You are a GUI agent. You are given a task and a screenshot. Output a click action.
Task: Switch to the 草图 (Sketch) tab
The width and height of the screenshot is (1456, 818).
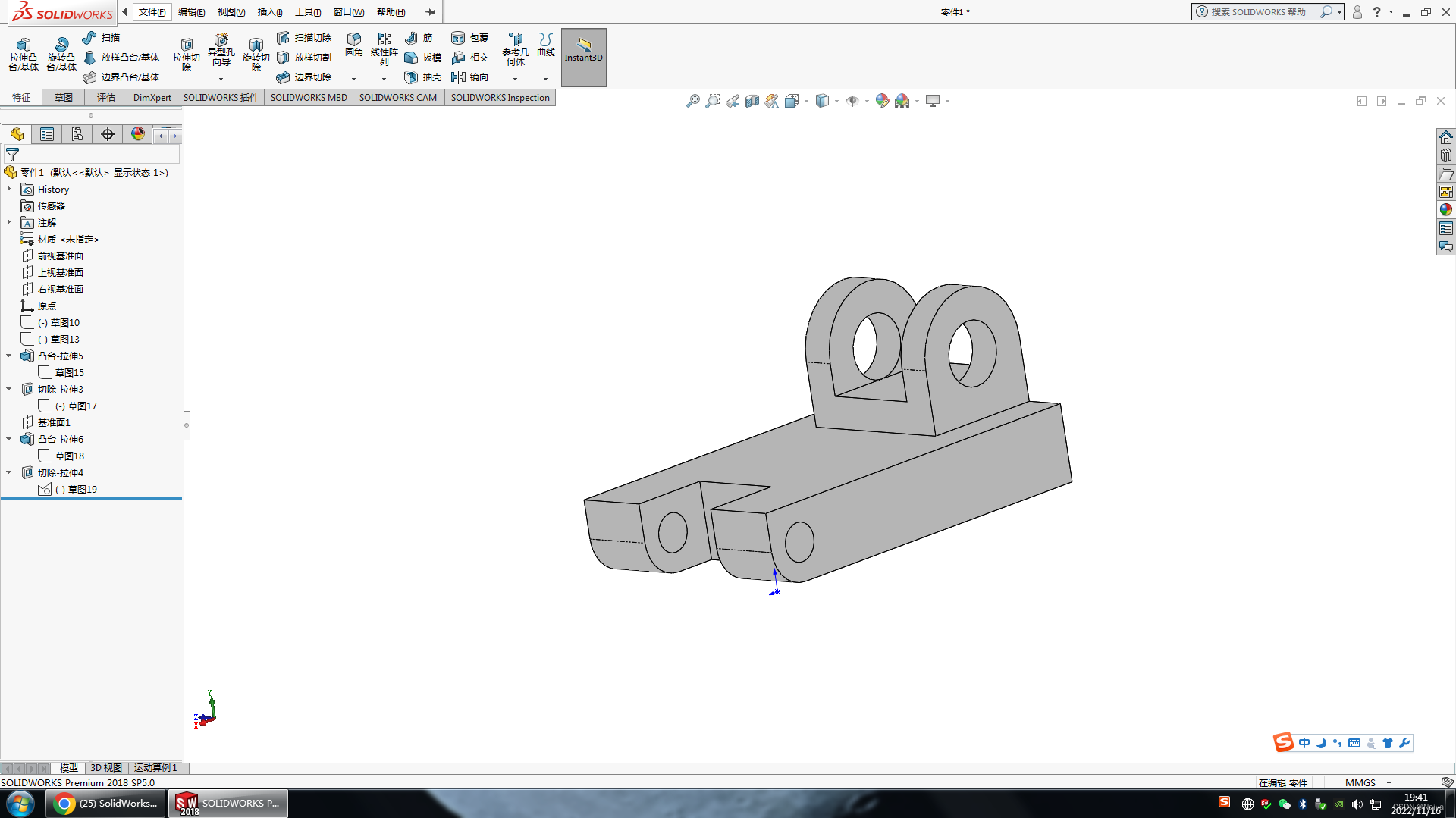point(64,98)
